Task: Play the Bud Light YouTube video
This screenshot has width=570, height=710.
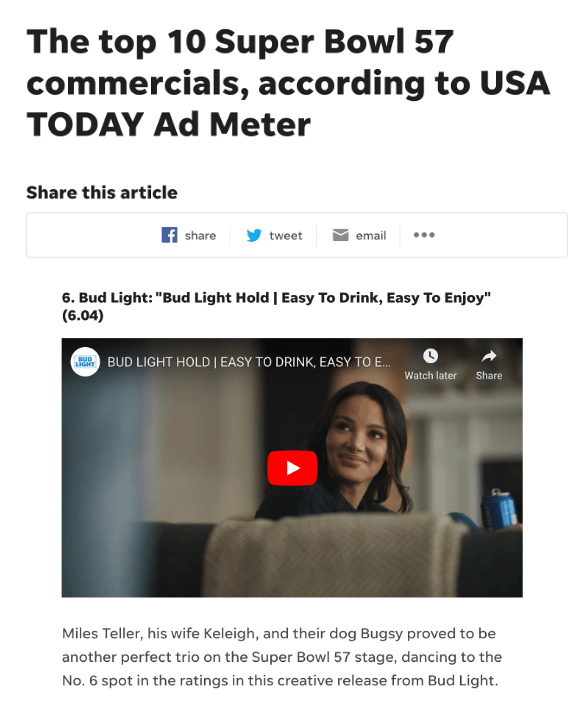Action: click(292, 468)
